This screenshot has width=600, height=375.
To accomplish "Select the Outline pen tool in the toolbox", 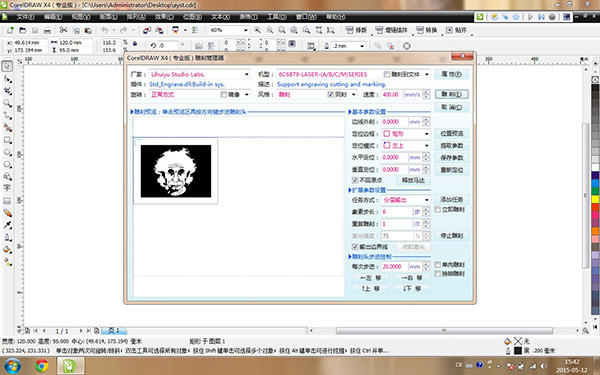I will (7, 237).
